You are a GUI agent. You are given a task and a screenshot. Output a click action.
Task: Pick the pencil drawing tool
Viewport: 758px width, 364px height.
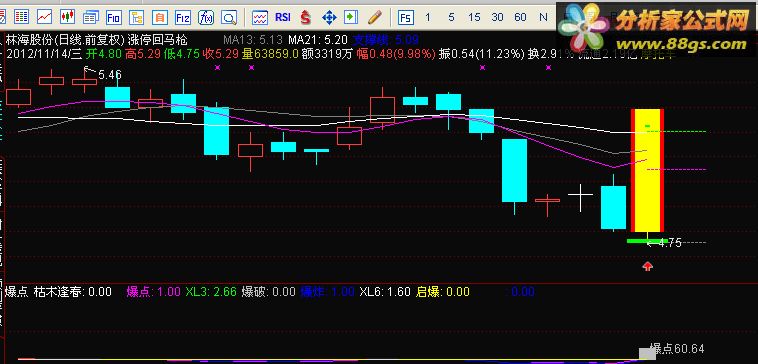[x=375, y=17]
